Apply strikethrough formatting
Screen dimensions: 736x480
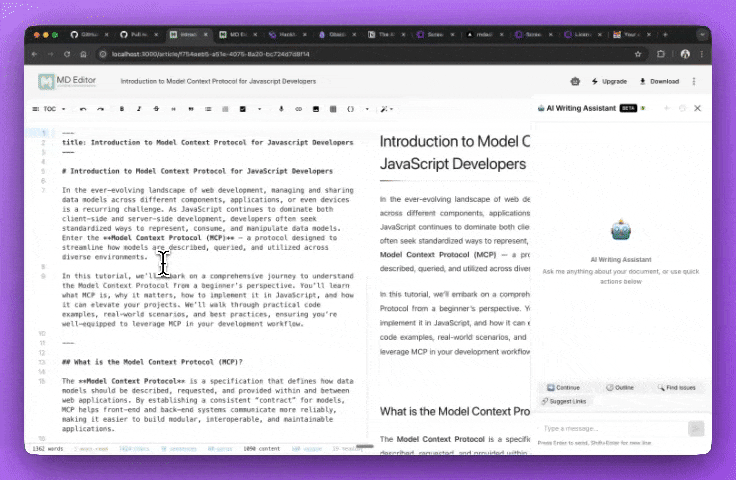click(156, 108)
